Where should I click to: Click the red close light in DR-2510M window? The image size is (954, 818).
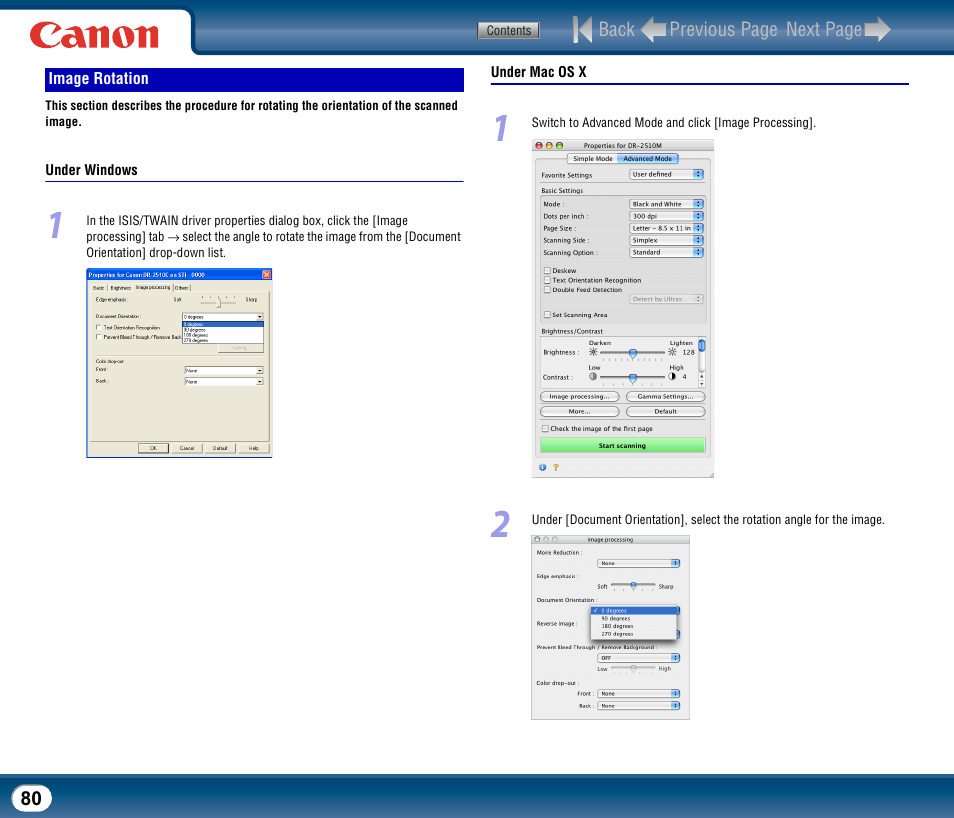click(539, 145)
